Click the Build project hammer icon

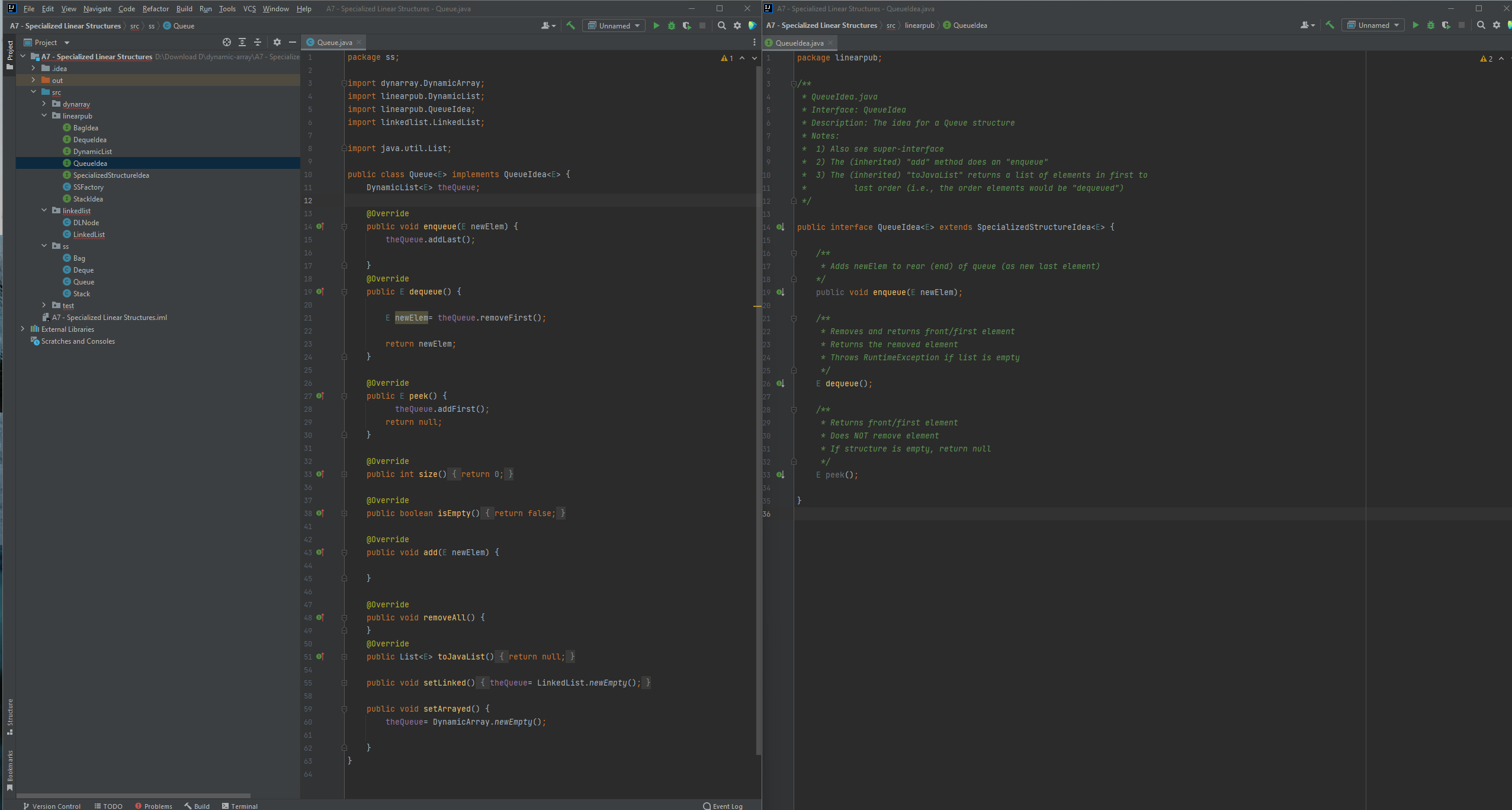pos(570,25)
